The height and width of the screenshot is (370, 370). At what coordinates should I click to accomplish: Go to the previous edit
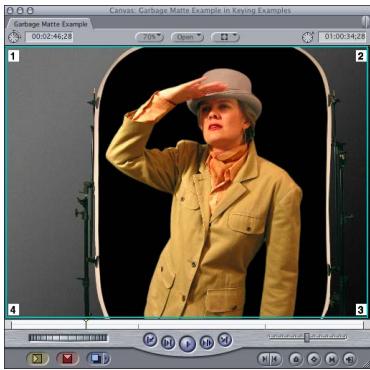pyautogui.click(x=150, y=340)
